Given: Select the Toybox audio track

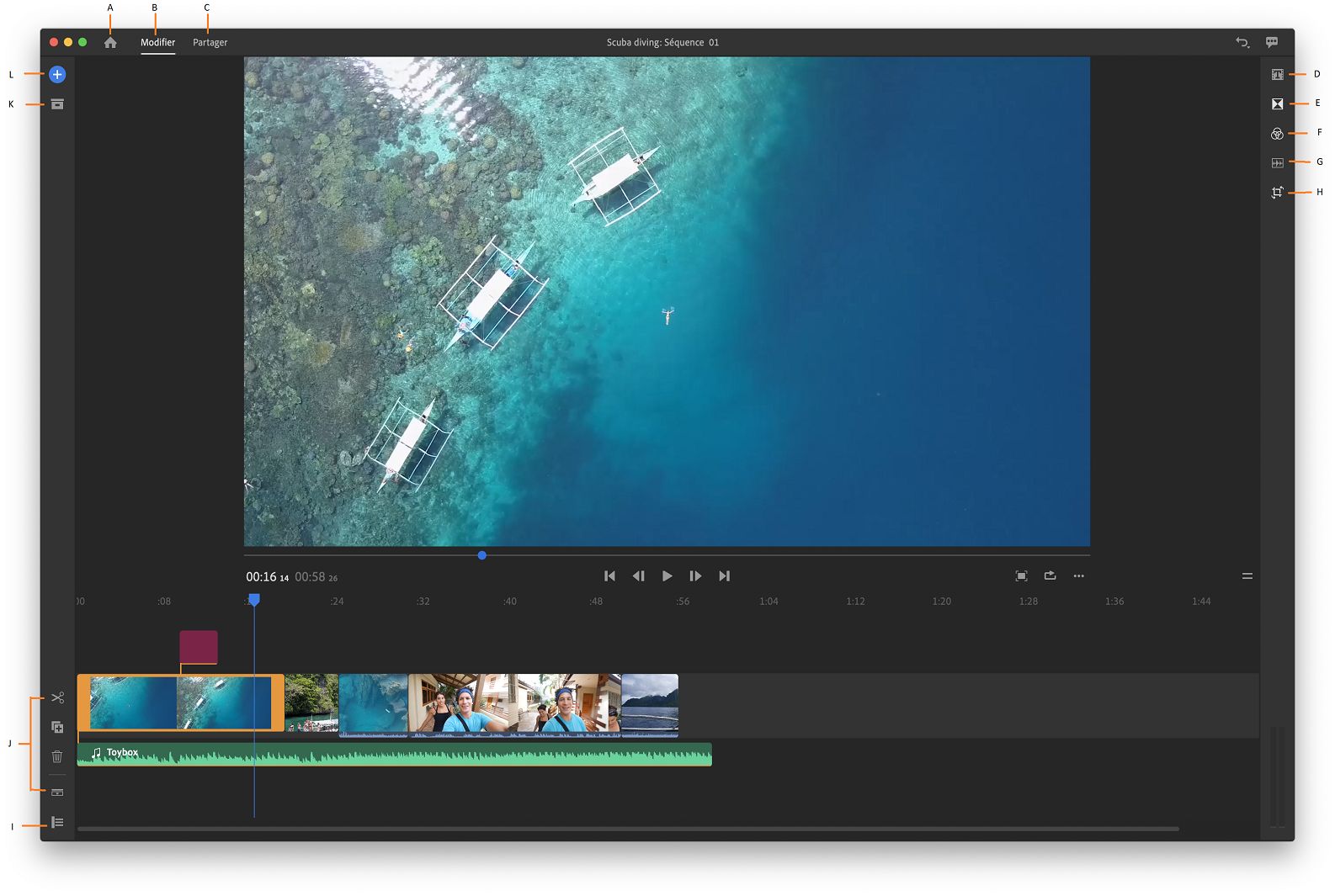Looking at the screenshot, I should [x=395, y=755].
